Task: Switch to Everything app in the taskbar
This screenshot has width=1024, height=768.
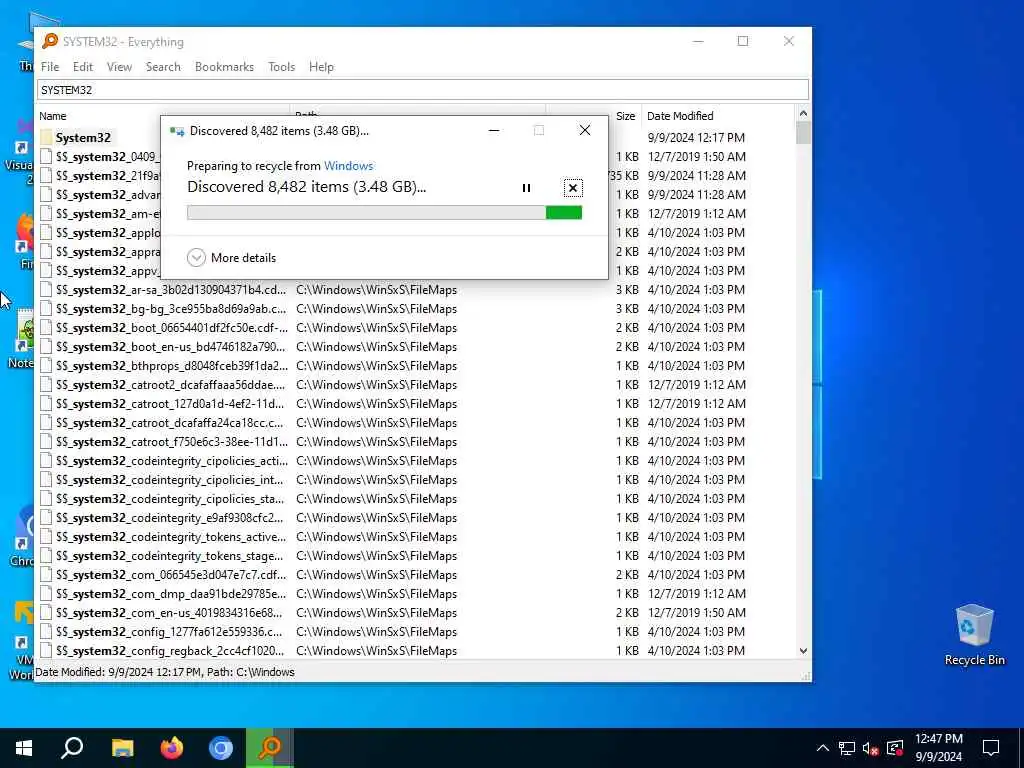Action: (x=270, y=748)
